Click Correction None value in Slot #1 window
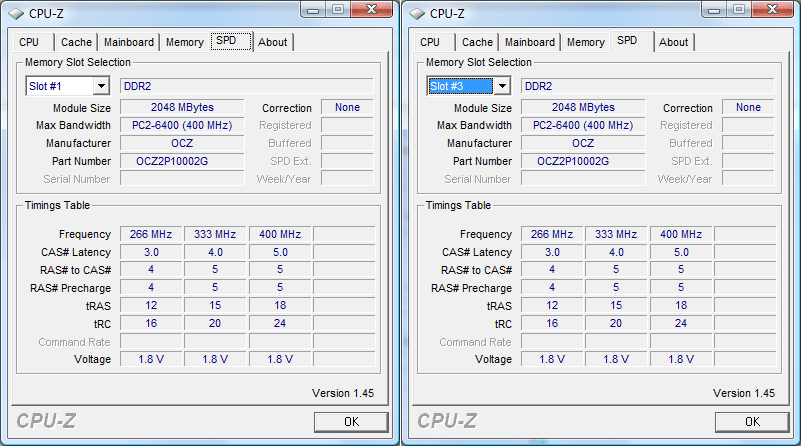Viewport: 804px width, 448px height. (347, 108)
